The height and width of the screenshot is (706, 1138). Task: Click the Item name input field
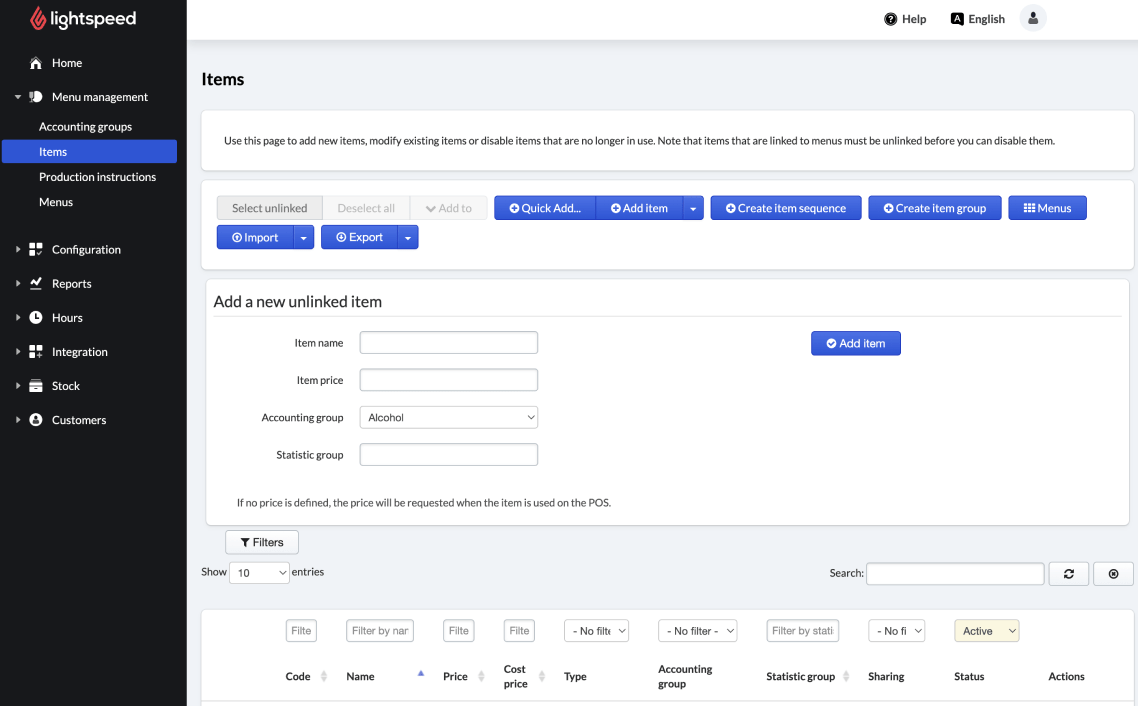pos(449,343)
